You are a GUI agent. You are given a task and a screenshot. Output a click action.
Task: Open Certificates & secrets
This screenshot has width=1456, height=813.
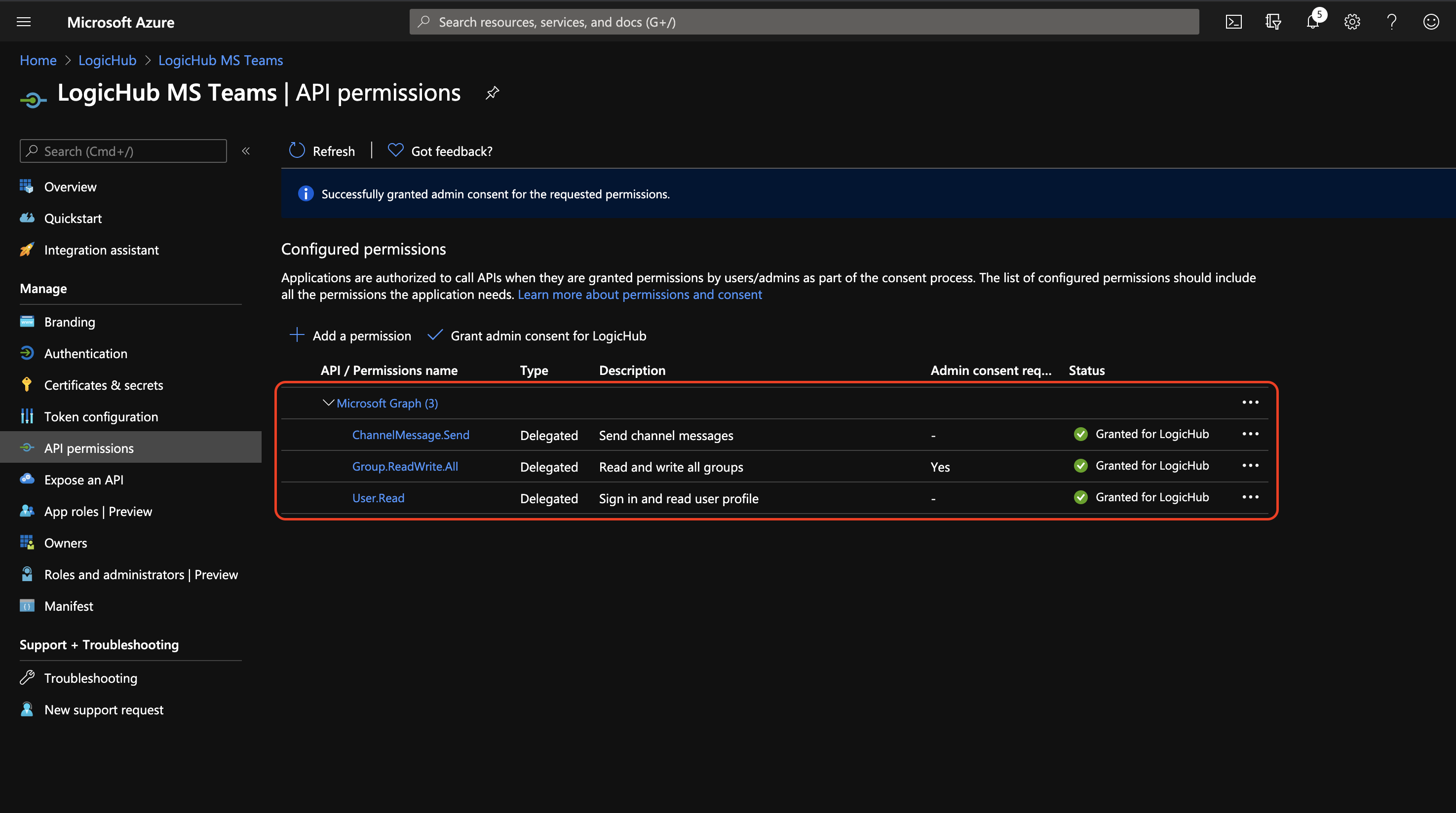104,385
